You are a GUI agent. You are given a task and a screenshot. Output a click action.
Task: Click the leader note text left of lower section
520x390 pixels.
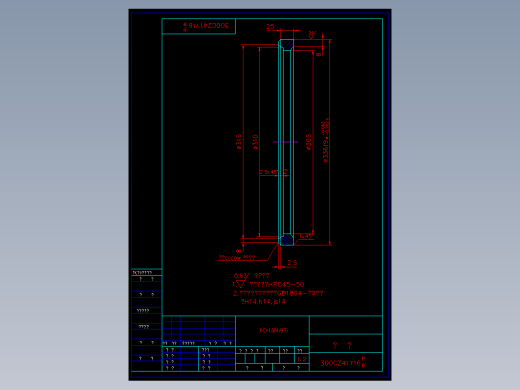[x=237, y=257]
